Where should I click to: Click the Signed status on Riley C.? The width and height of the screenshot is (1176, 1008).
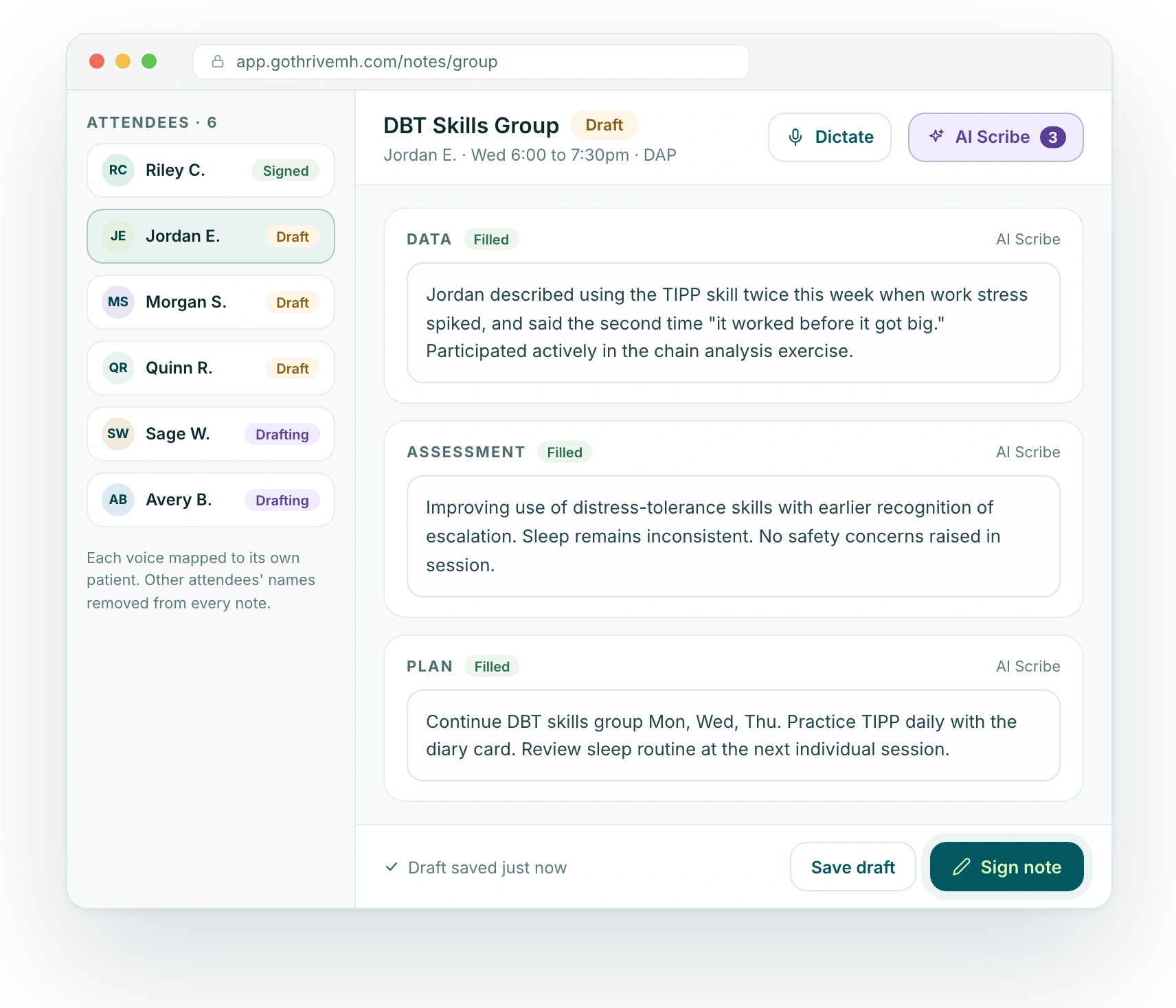point(286,170)
